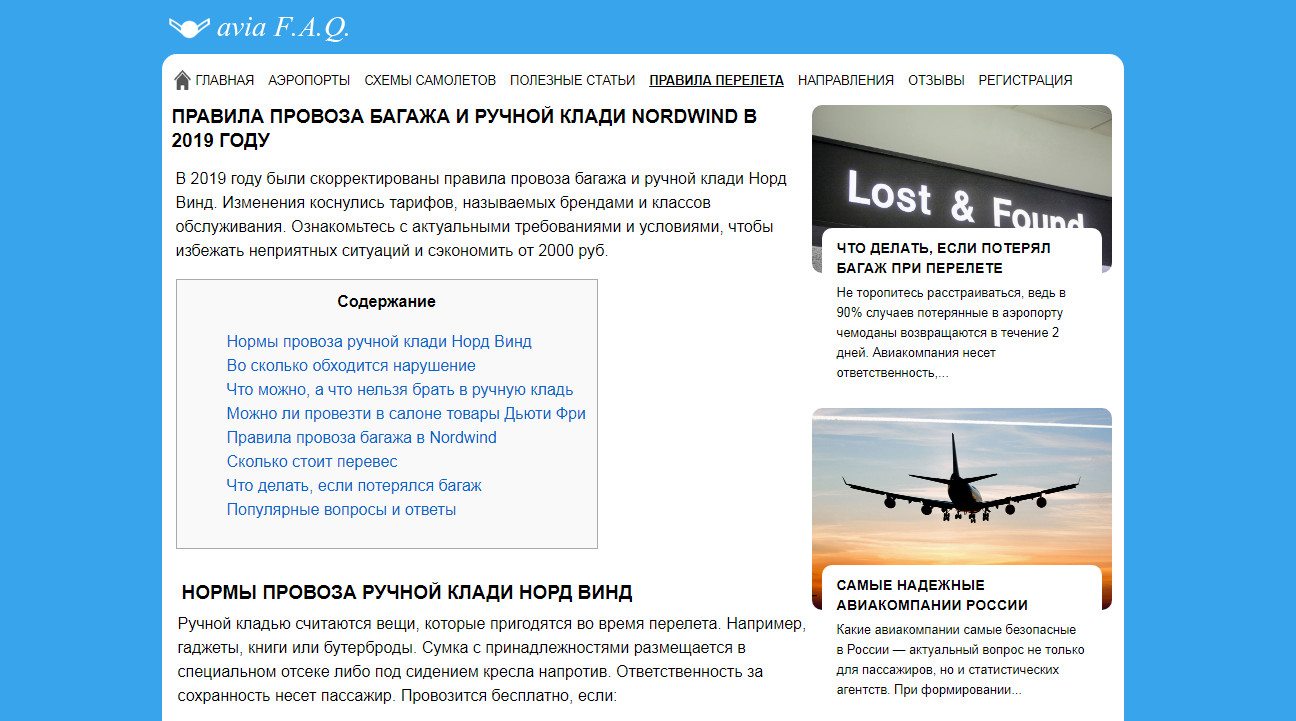Follow link Что можно, а что нельзя брать
The width and height of the screenshot is (1296, 721).
point(400,390)
